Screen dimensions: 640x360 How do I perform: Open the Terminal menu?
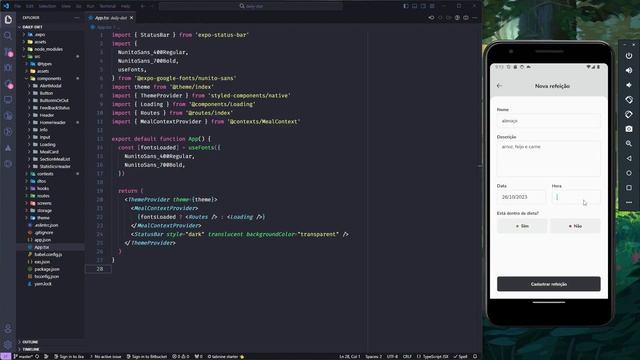108,6
